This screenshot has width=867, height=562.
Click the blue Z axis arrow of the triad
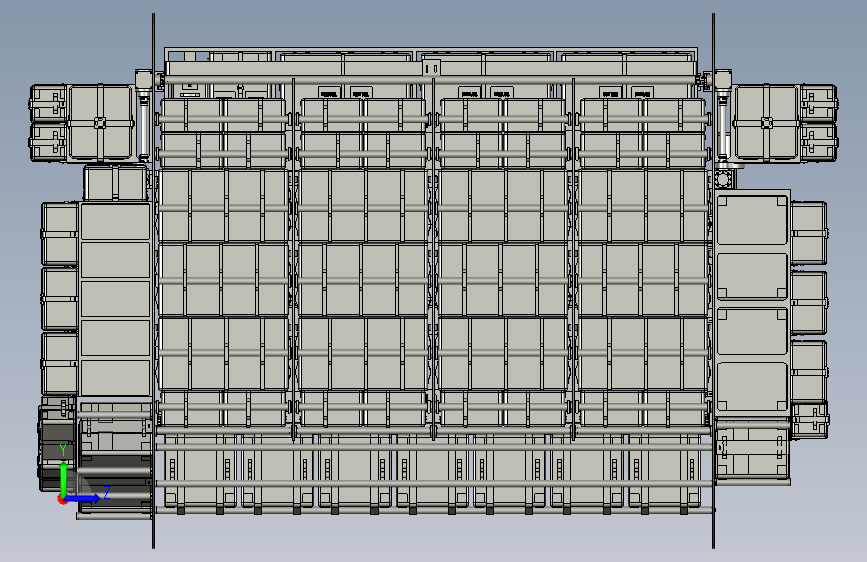[84, 498]
